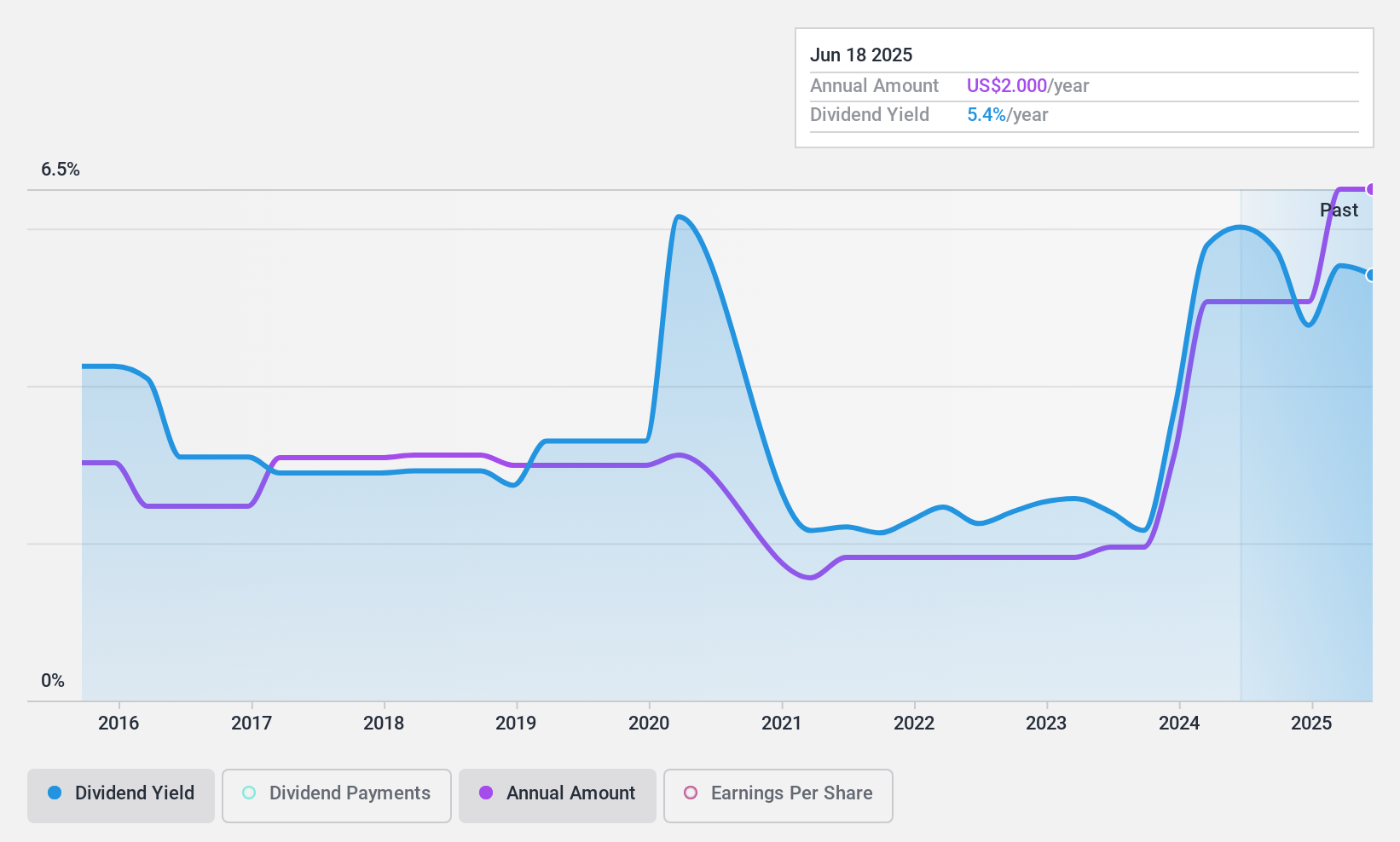Click the blue Dividend Yield legend dot
1400x842 pixels.
[x=55, y=793]
